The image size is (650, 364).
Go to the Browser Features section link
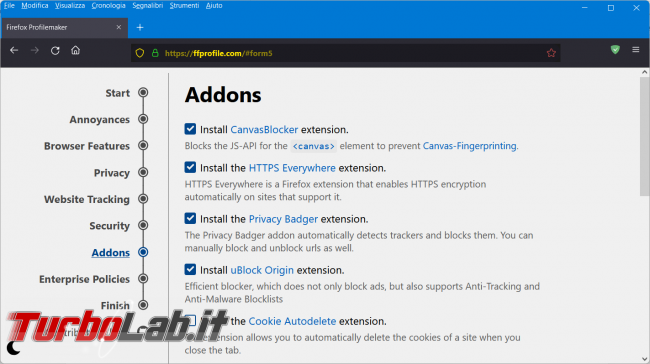[x=87, y=146]
